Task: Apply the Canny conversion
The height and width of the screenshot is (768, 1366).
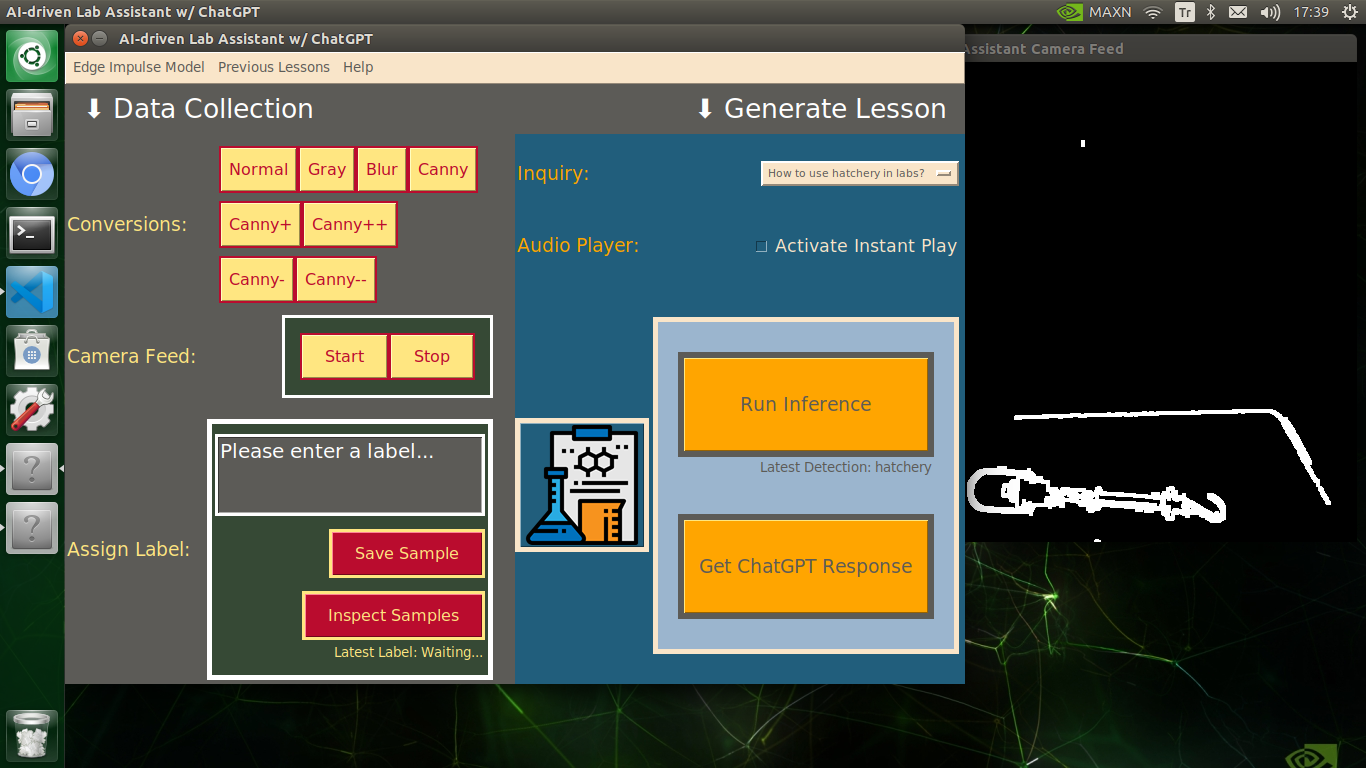Action: 443,169
